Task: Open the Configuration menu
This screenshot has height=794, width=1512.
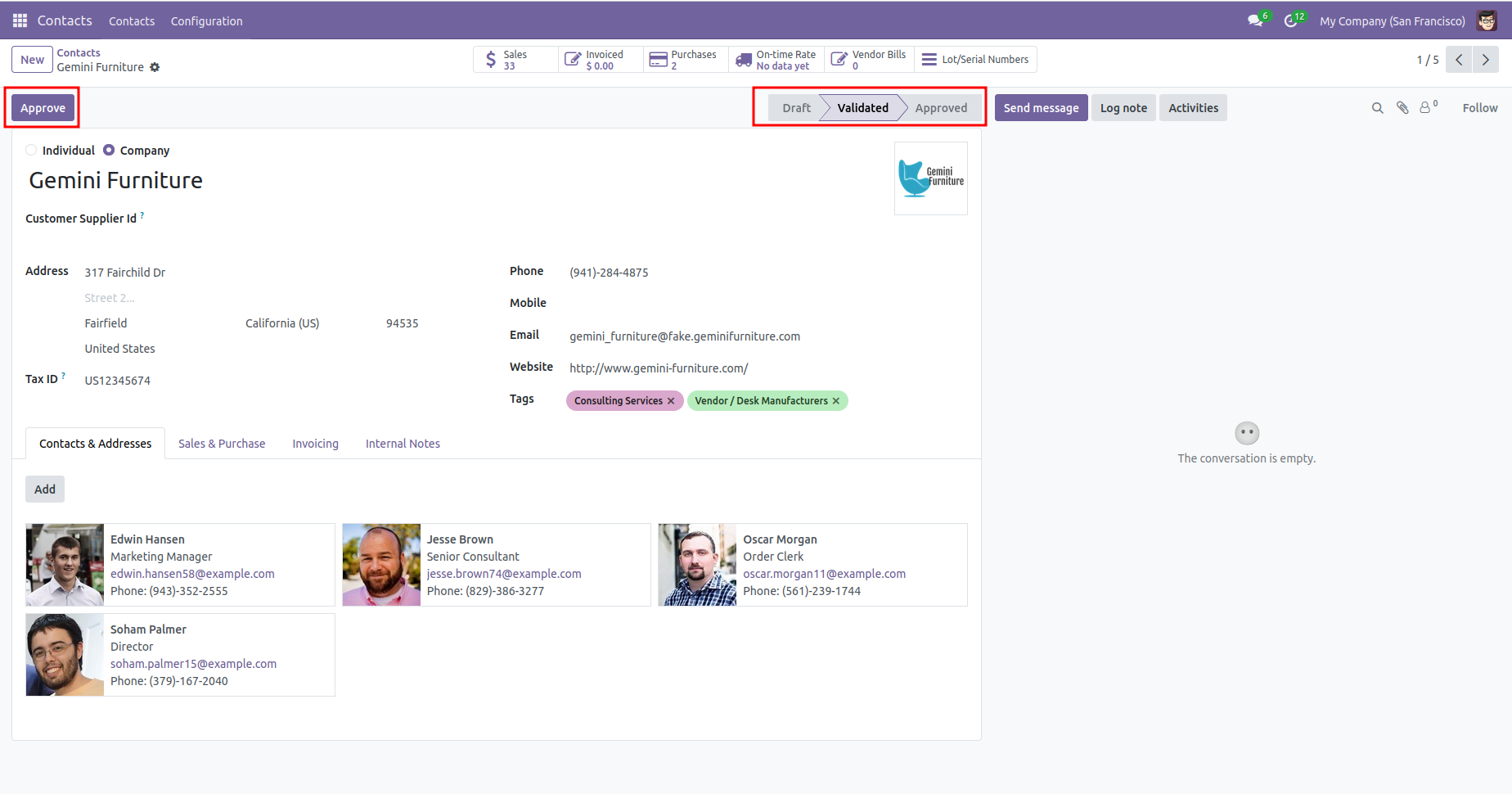Action: pos(206,21)
